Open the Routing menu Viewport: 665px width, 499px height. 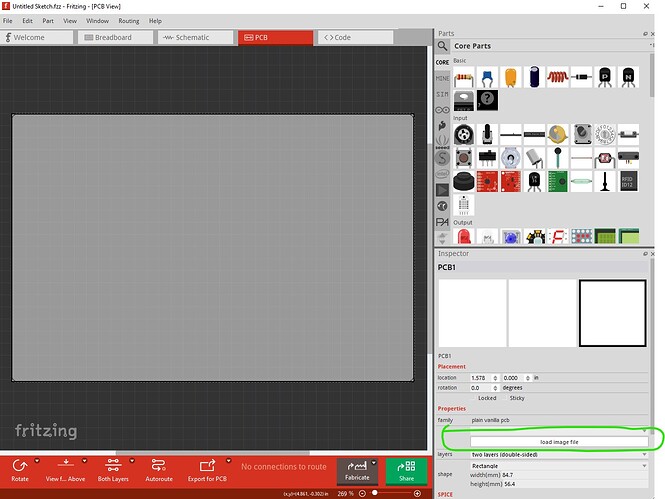point(129,21)
